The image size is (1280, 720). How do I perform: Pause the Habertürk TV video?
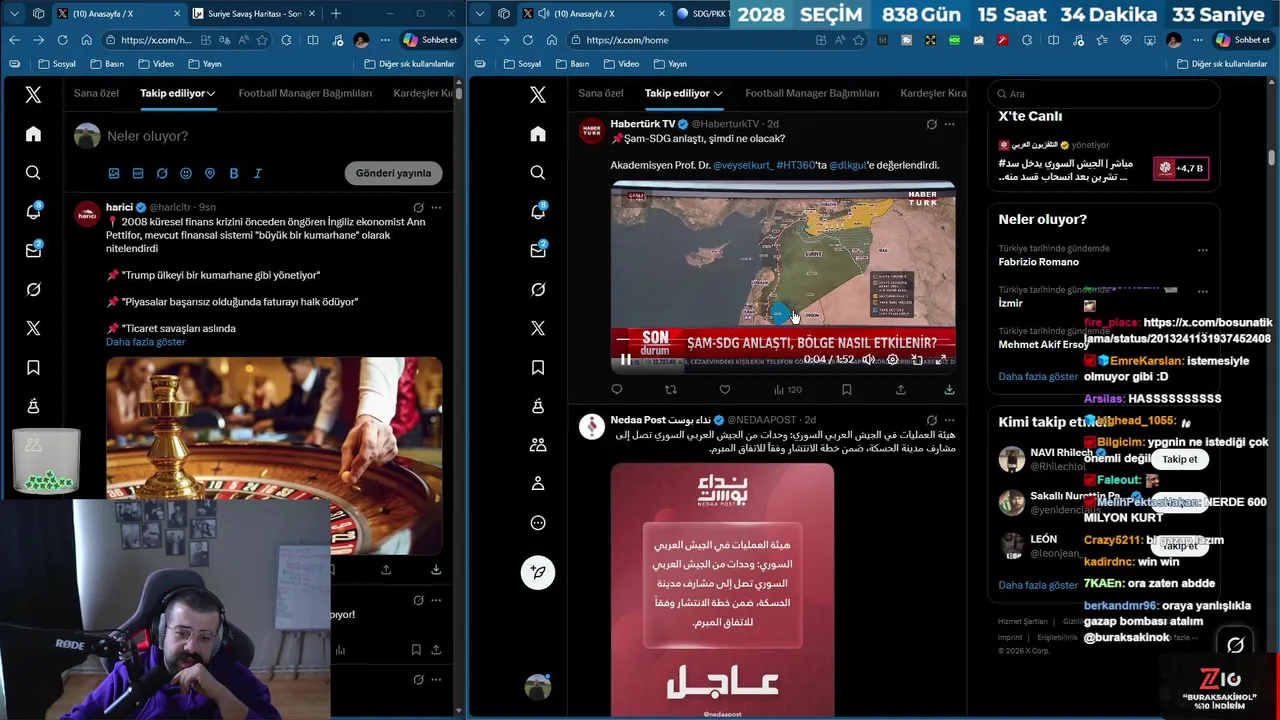(x=626, y=360)
